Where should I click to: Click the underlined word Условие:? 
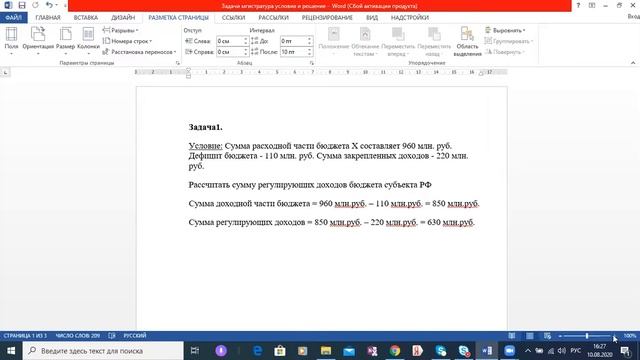pos(205,146)
